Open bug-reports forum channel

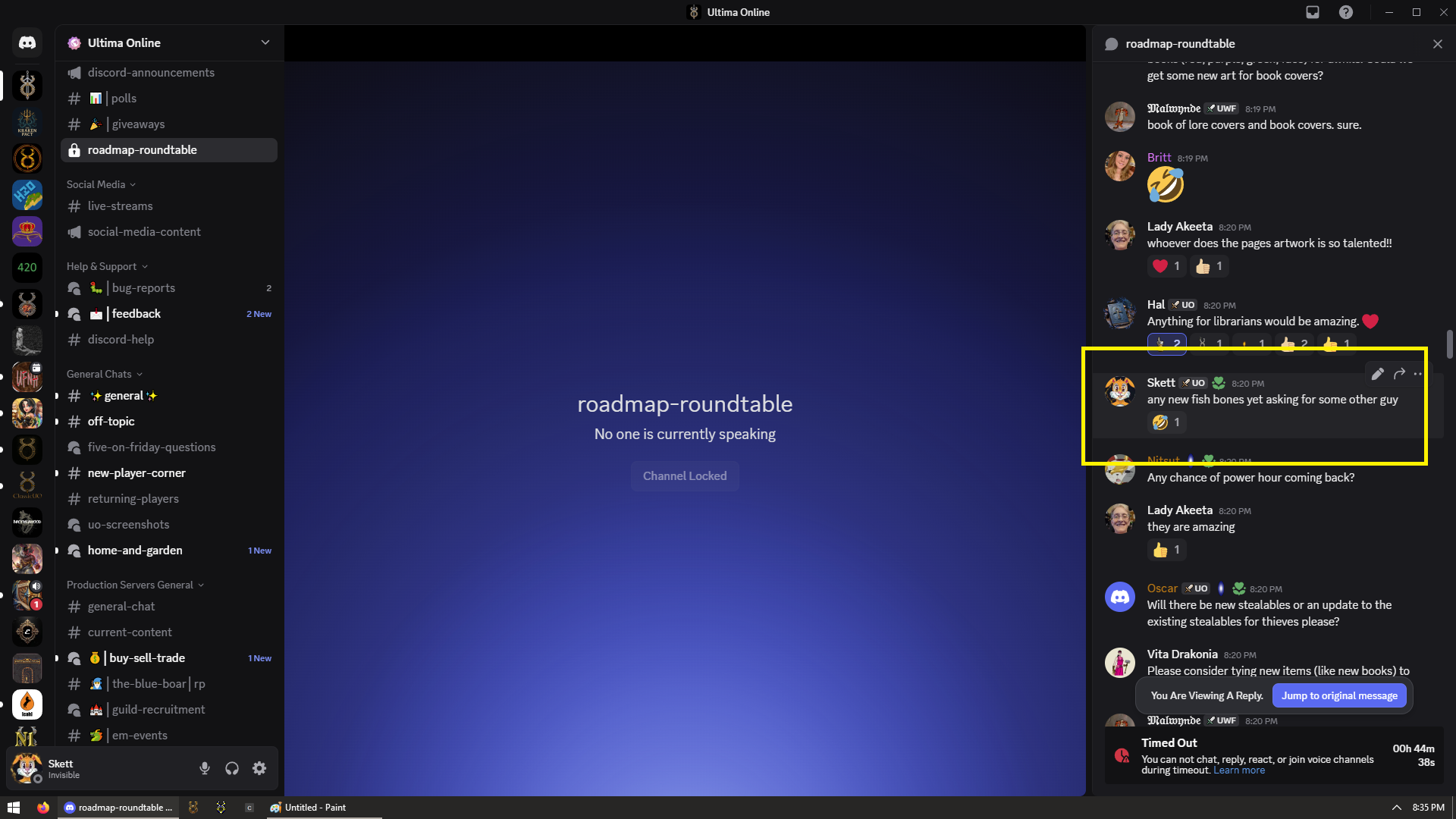click(169, 288)
